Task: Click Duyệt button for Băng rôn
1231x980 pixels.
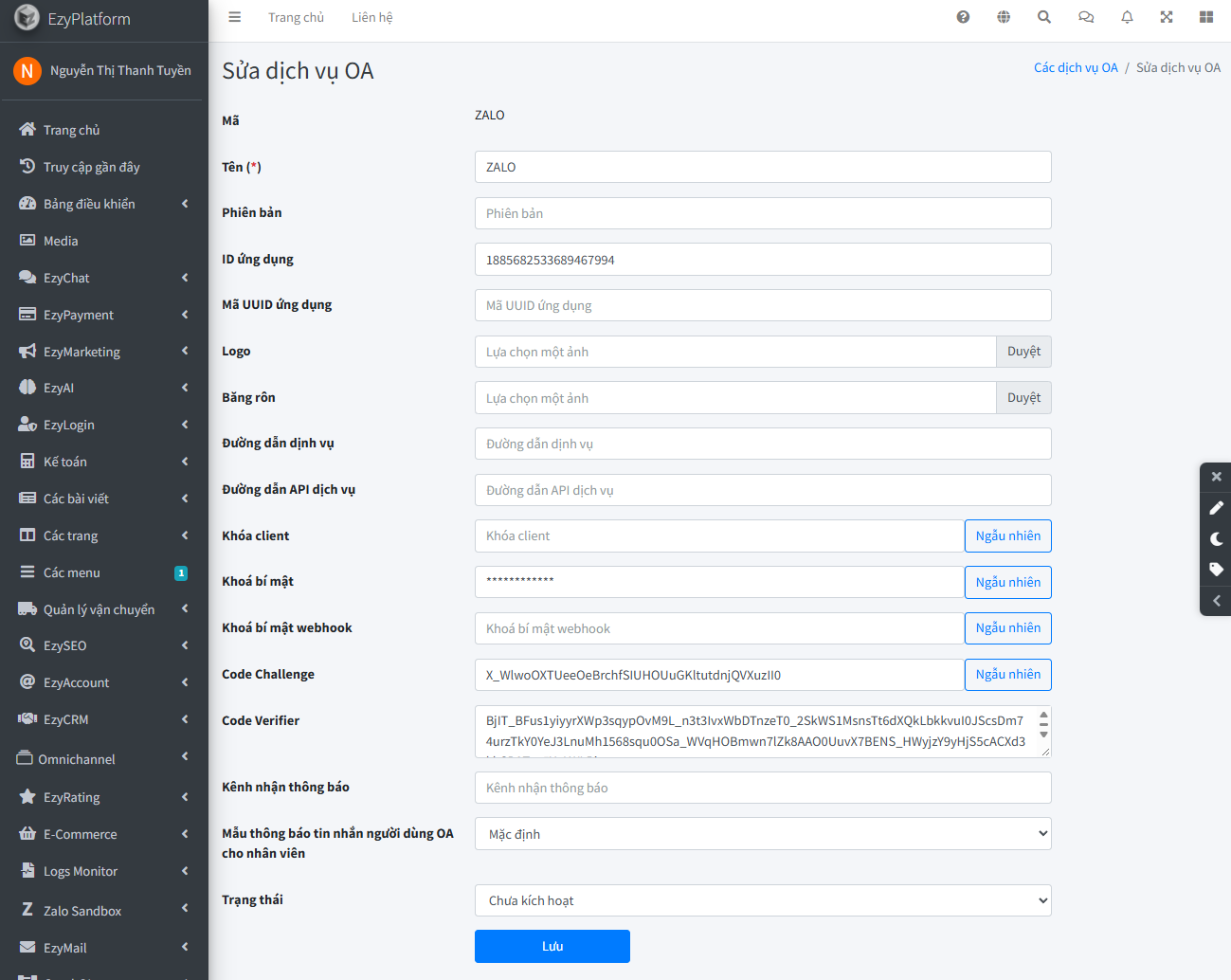Action: (1023, 398)
